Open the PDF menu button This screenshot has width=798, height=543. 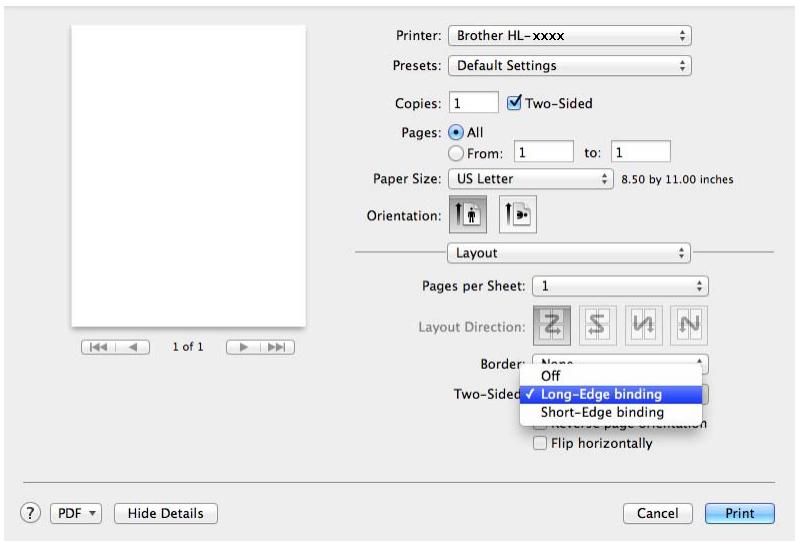pyautogui.click(x=76, y=513)
